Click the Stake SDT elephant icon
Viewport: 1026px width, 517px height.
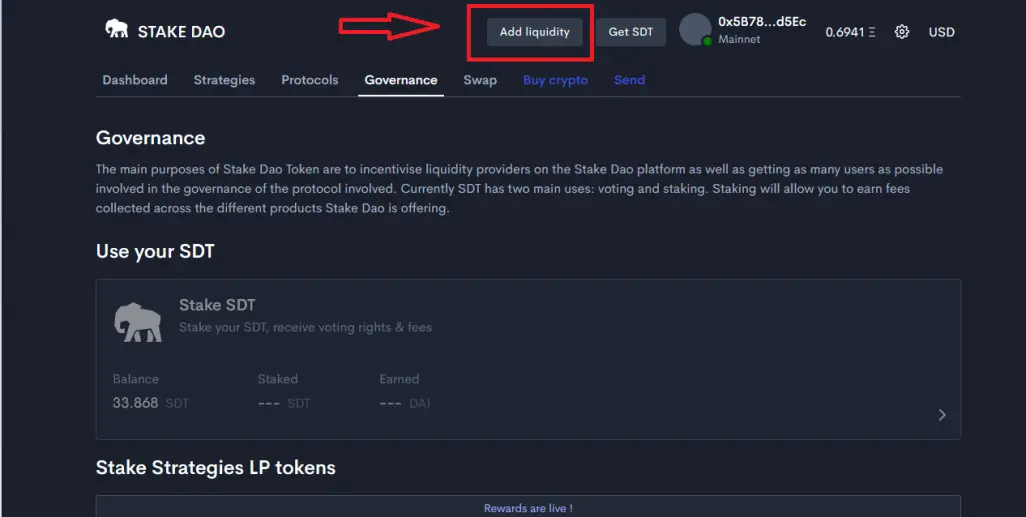(137, 322)
